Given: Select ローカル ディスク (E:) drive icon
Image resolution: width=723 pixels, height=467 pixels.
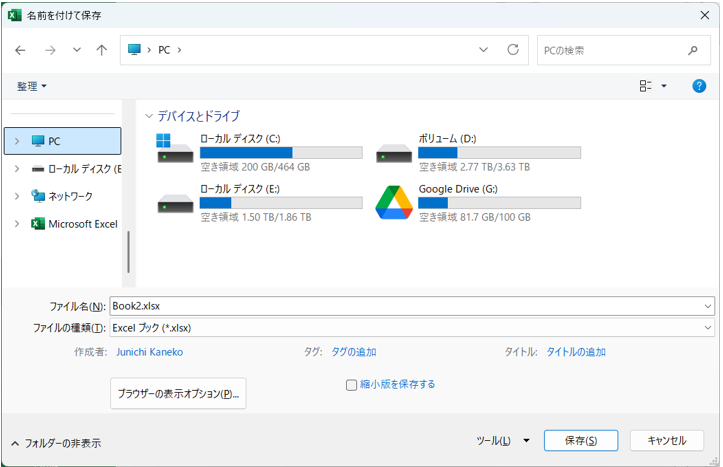Looking at the screenshot, I should (x=175, y=204).
